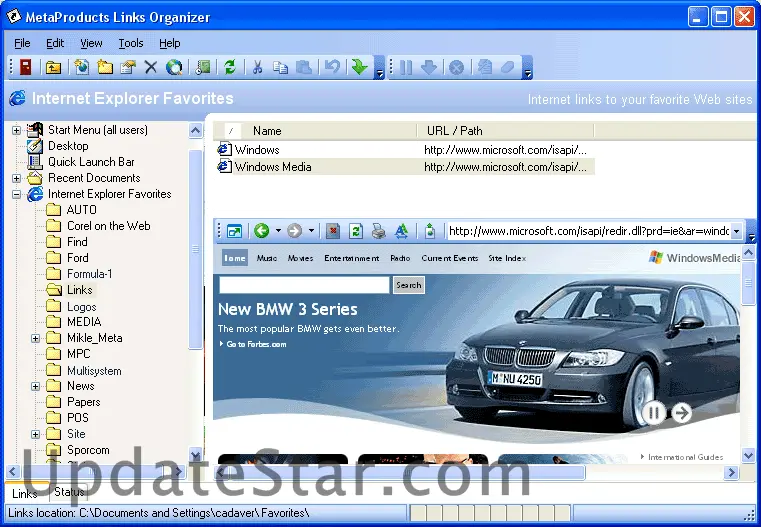Open the Properties toolbar icon
Image resolution: width=761 pixels, height=527 pixels.
point(128,67)
